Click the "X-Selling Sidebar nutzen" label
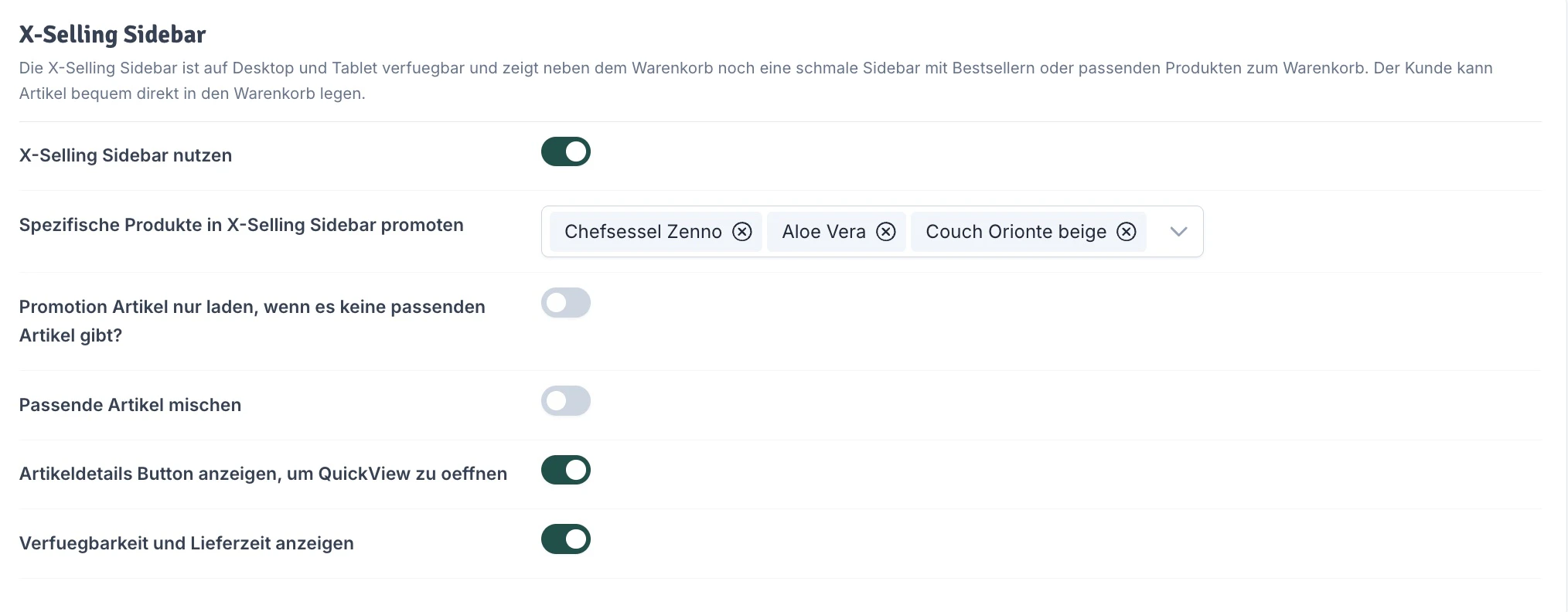The height and width of the screenshot is (612, 1568). point(125,155)
